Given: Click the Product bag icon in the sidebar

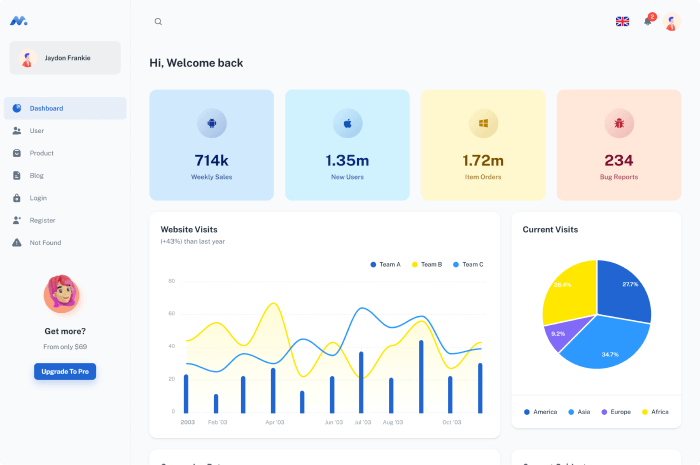Looking at the screenshot, I should tap(17, 153).
